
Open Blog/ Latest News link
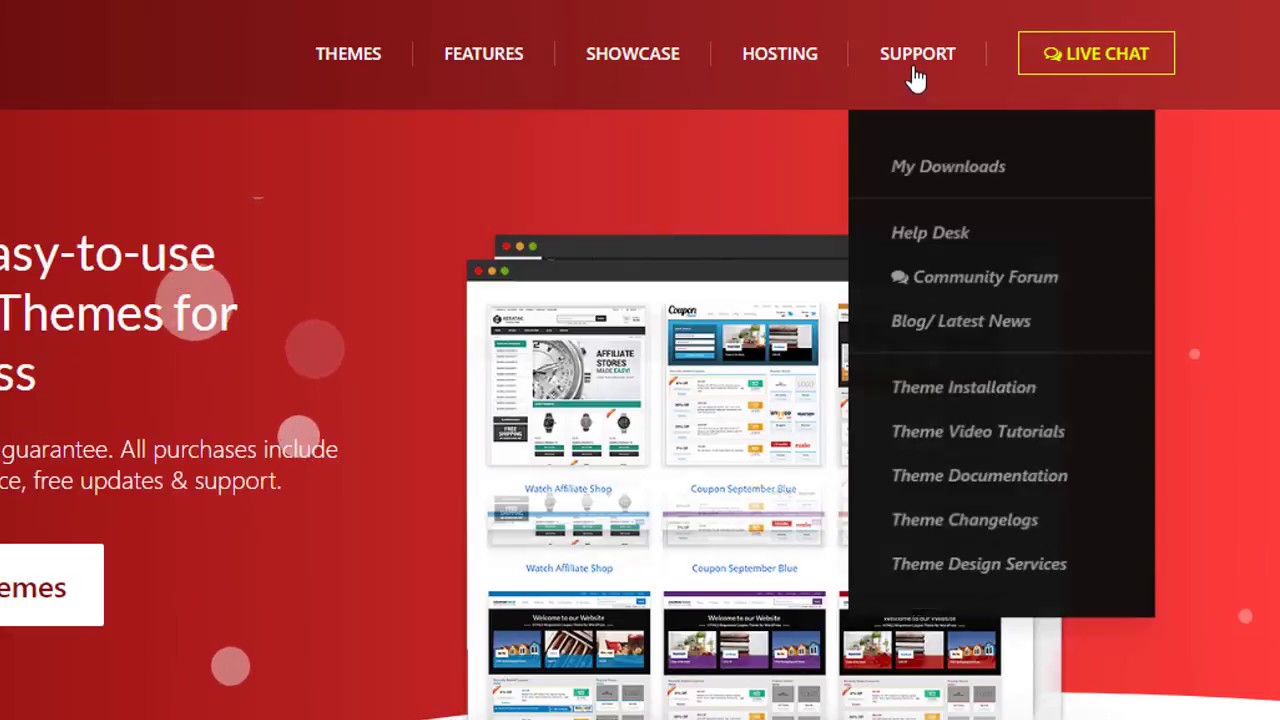coord(960,321)
